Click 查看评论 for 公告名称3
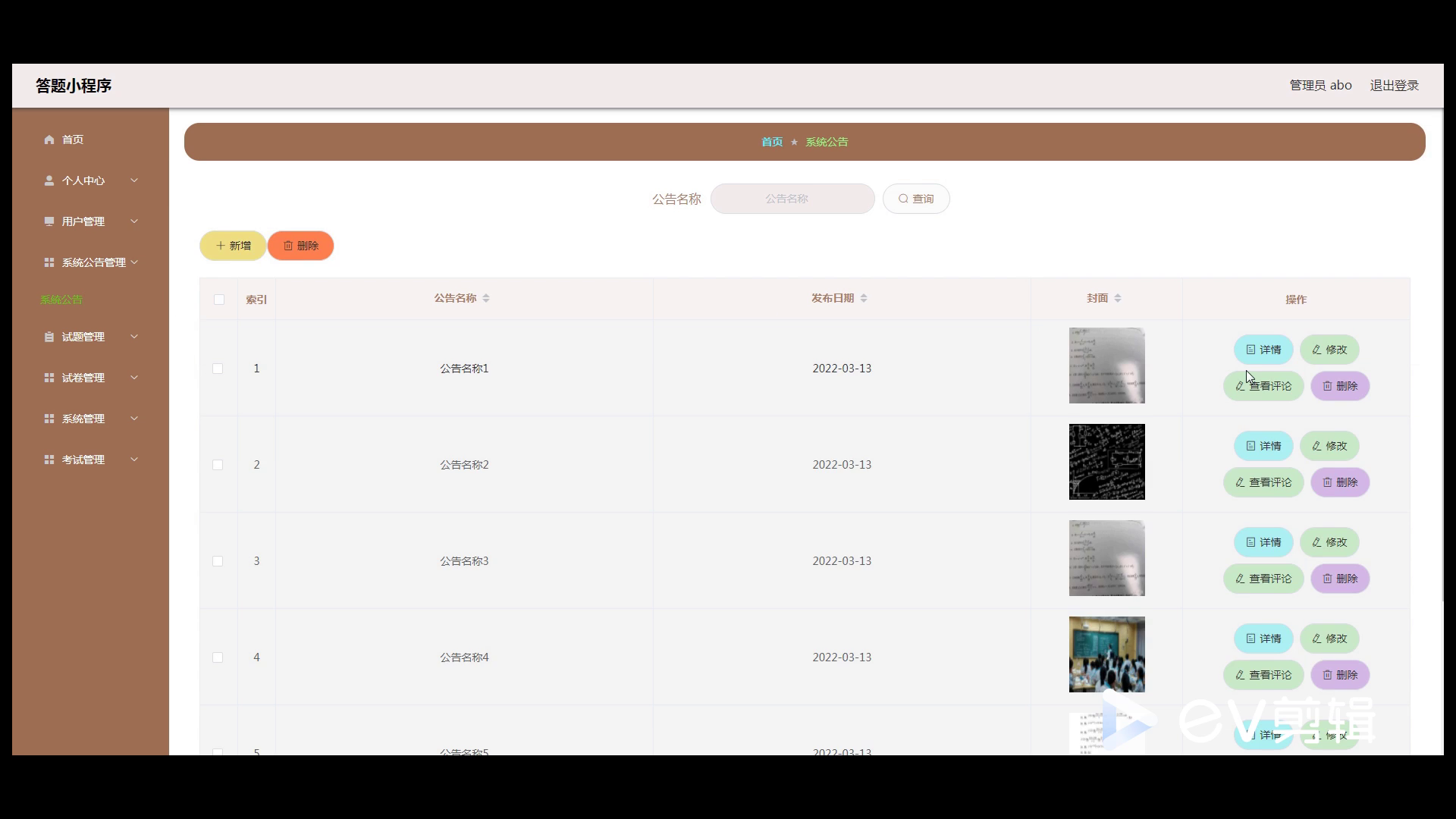This screenshot has height=819, width=1456. coord(1263,579)
